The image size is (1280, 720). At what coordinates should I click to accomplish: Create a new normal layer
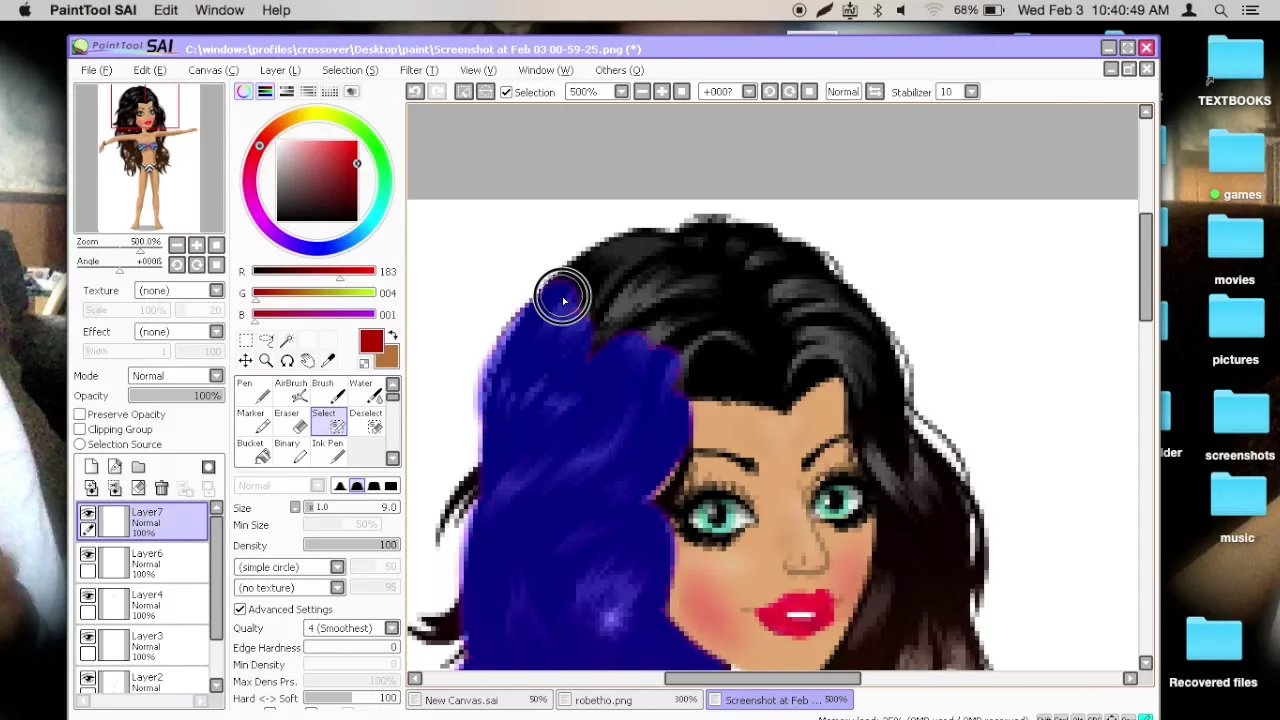pos(91,467)
